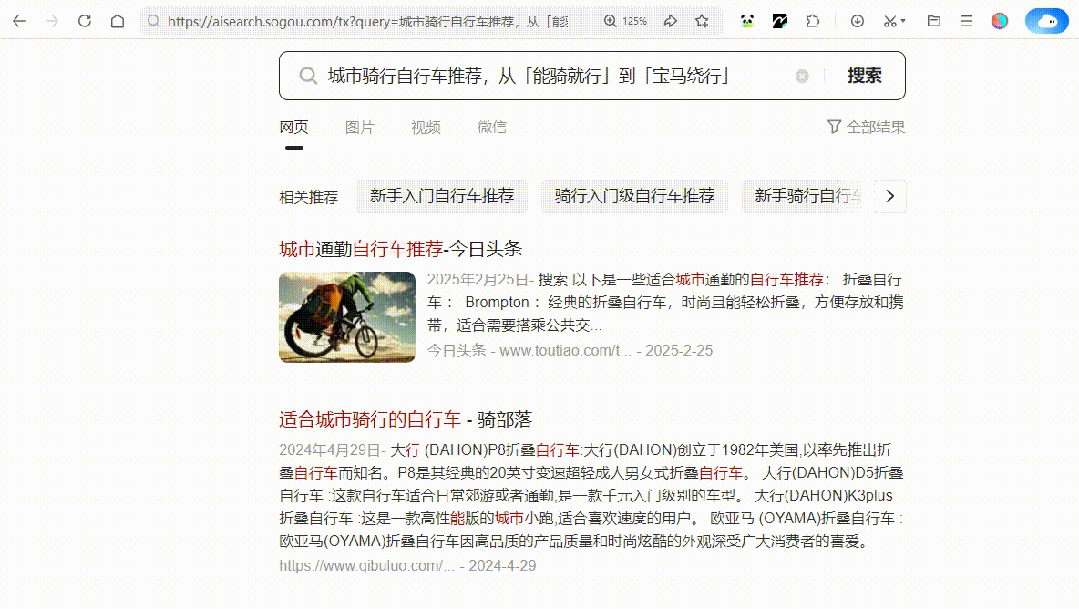Click source link www.qibuluo.com
Screen dimensions: 1079x609
tap(367, 566)
